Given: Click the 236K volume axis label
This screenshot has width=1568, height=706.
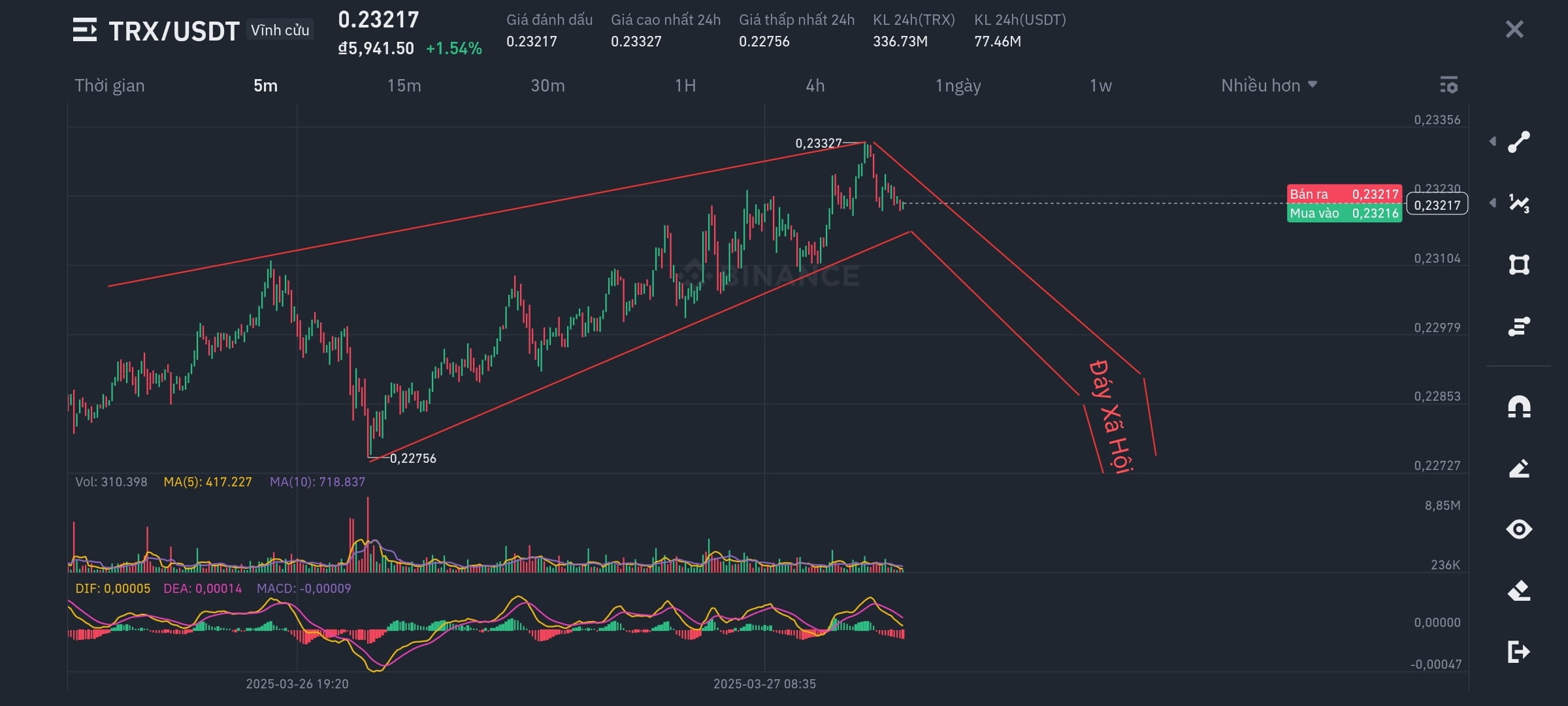Looking at the screenshot, I should 1445,565.
